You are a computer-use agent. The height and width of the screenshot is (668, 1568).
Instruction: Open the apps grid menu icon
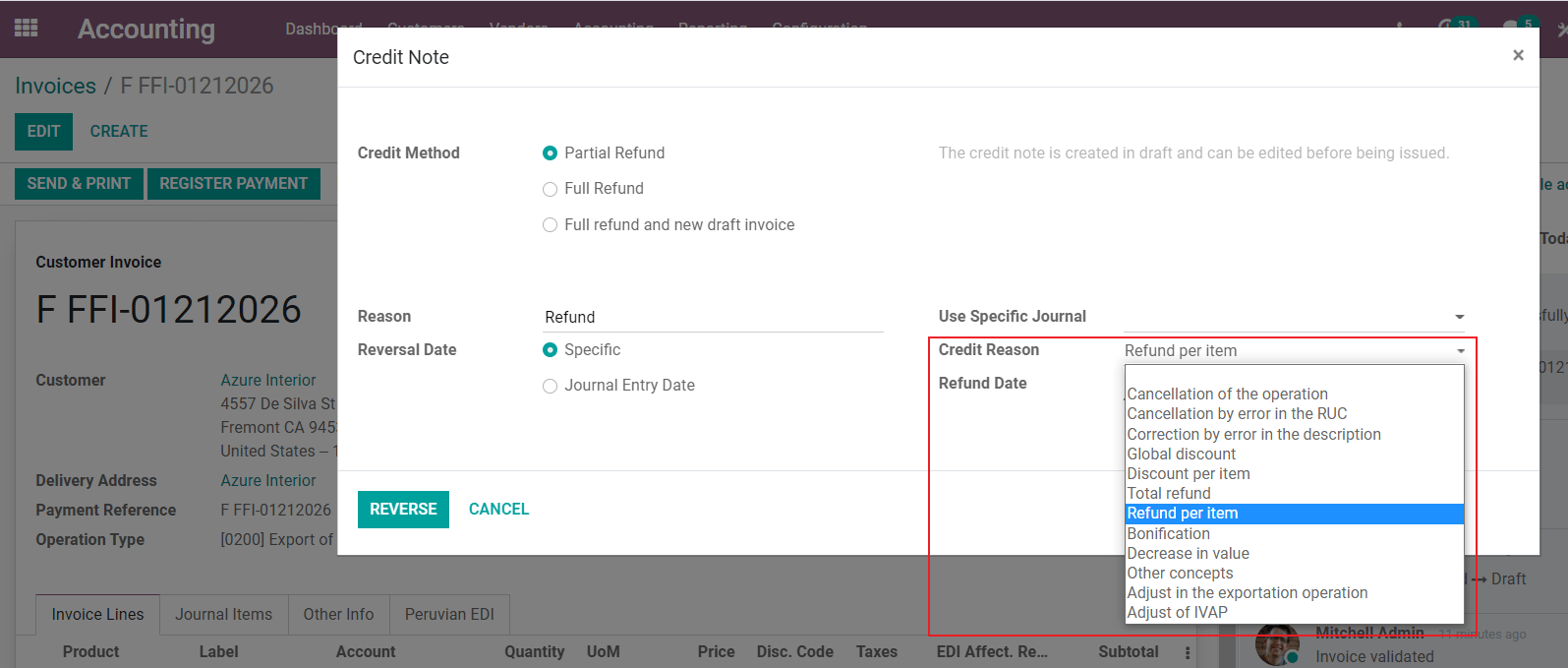tap(27, 28)
